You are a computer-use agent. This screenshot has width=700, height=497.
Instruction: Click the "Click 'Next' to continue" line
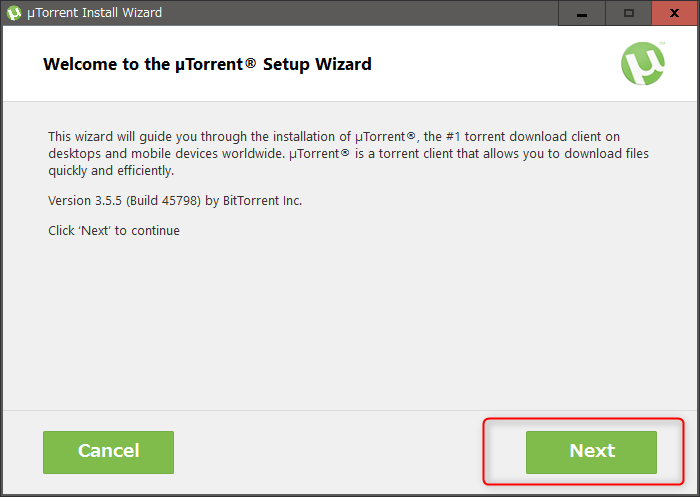pos(114,231)
